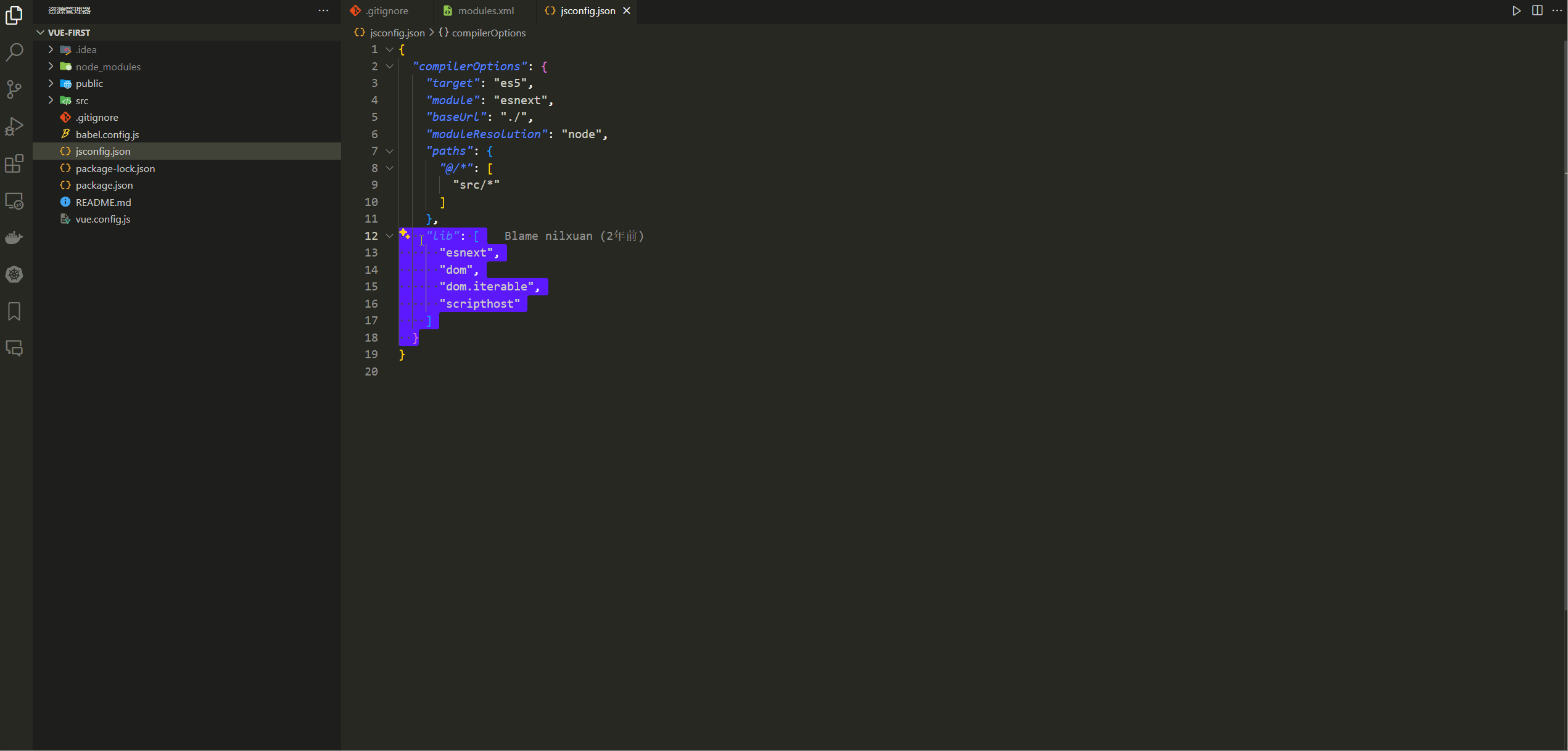The height and width of the screenshot is (751, 1568).
Task: Expand the node_modules folder
Action: (x=51, y=66)
